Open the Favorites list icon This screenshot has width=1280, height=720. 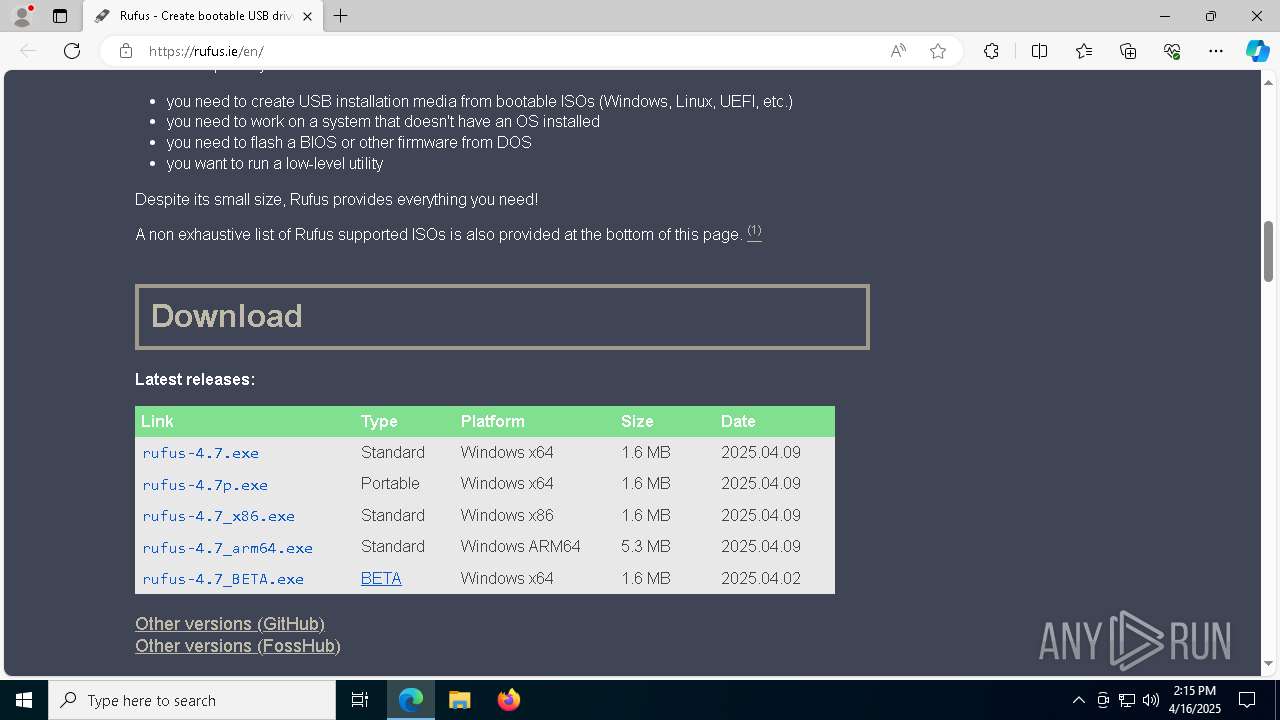[x=1084, y=51]
